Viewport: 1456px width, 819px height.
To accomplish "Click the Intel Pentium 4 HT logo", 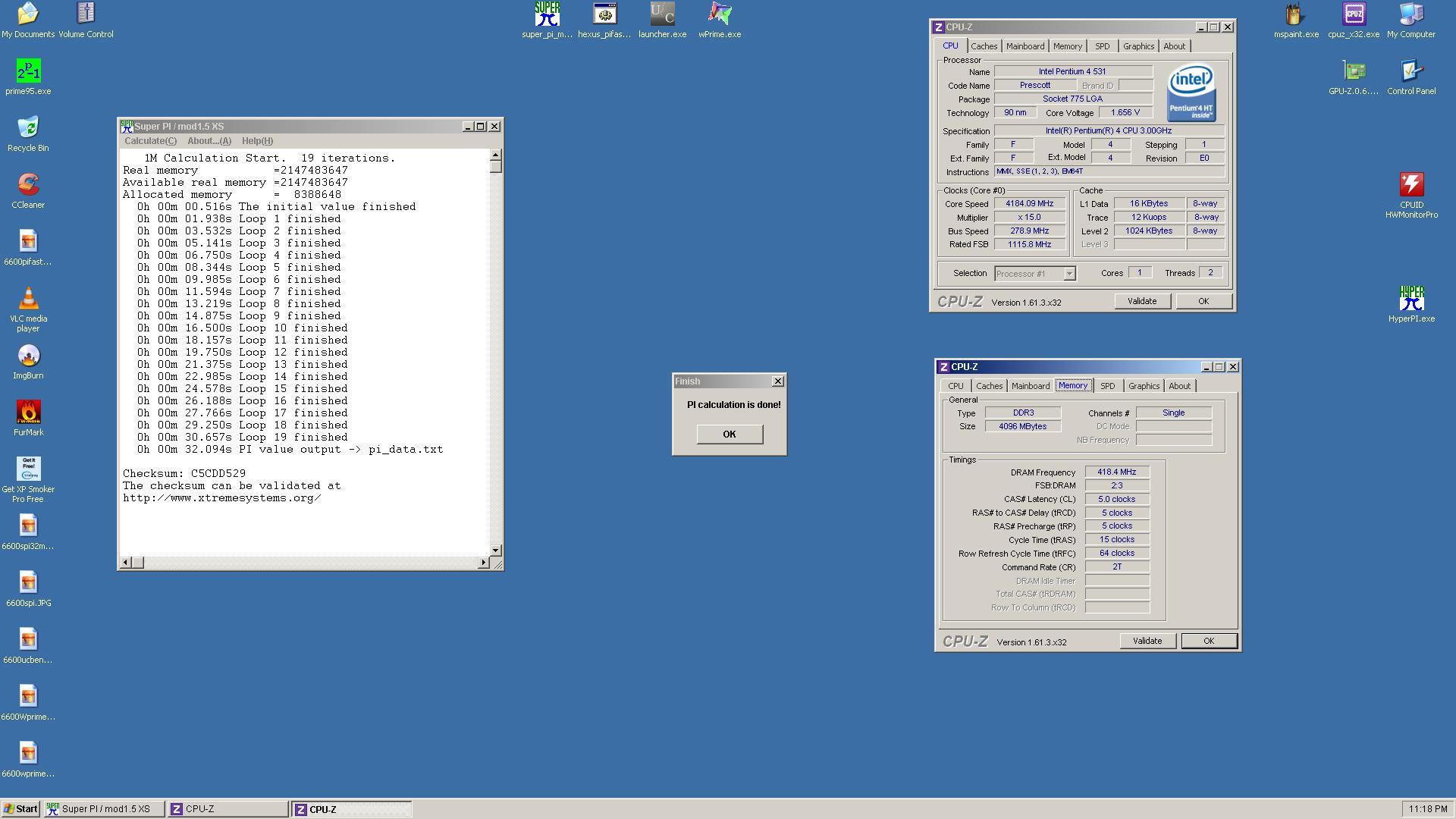I will click(x=1191, y=93).
